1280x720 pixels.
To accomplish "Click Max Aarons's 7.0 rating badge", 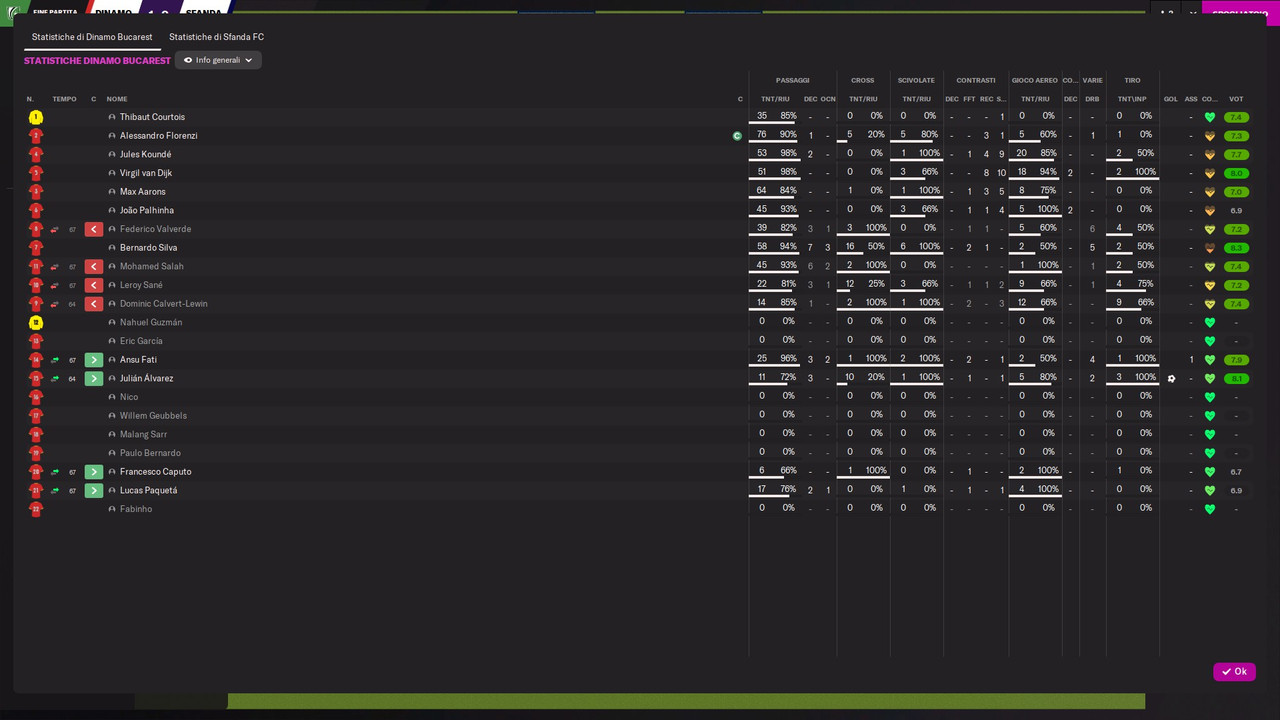I will [x=1236, y=192].
